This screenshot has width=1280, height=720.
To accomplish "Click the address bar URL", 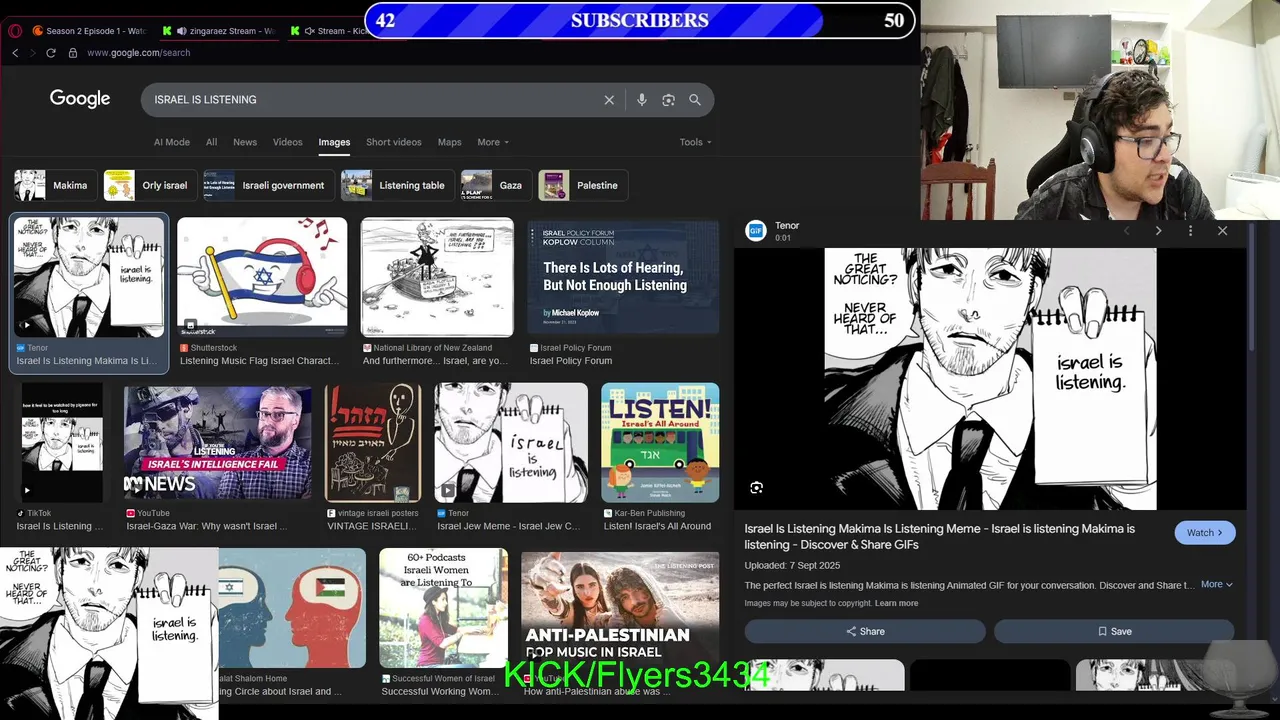I will click(138, 53).
